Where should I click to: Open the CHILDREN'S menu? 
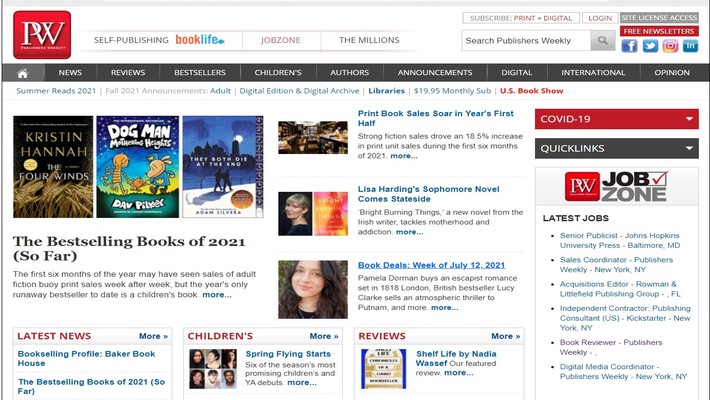tap(278, 72)
